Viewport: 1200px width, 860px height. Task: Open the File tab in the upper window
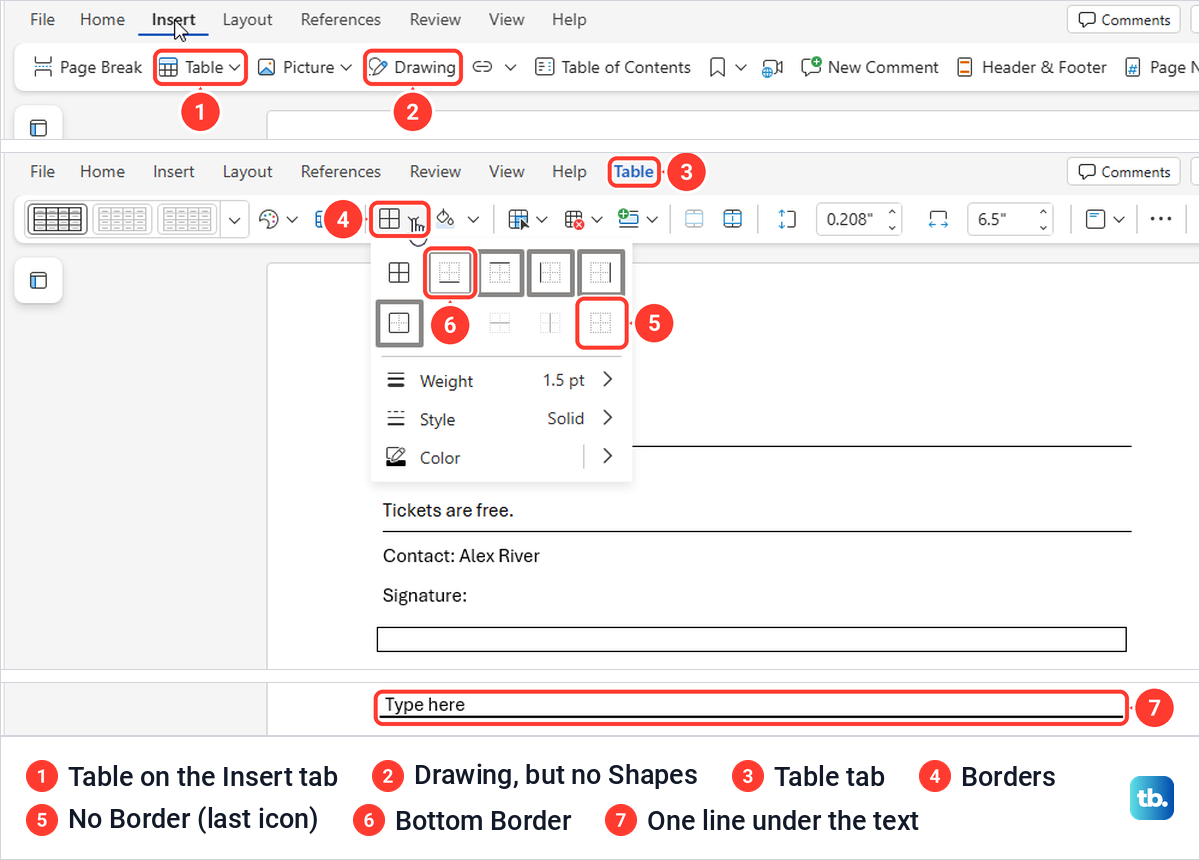(42, 19)
